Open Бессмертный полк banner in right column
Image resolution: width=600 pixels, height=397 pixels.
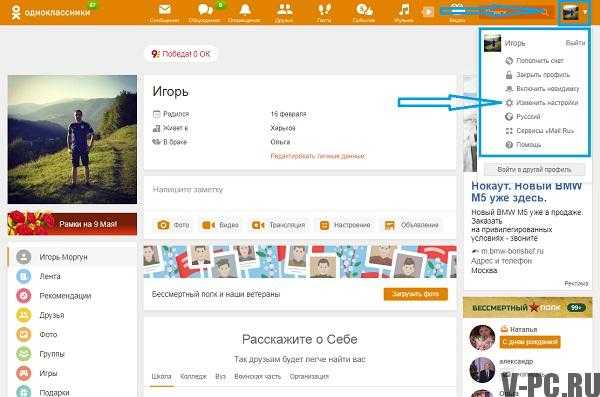[x=528, y=308]
